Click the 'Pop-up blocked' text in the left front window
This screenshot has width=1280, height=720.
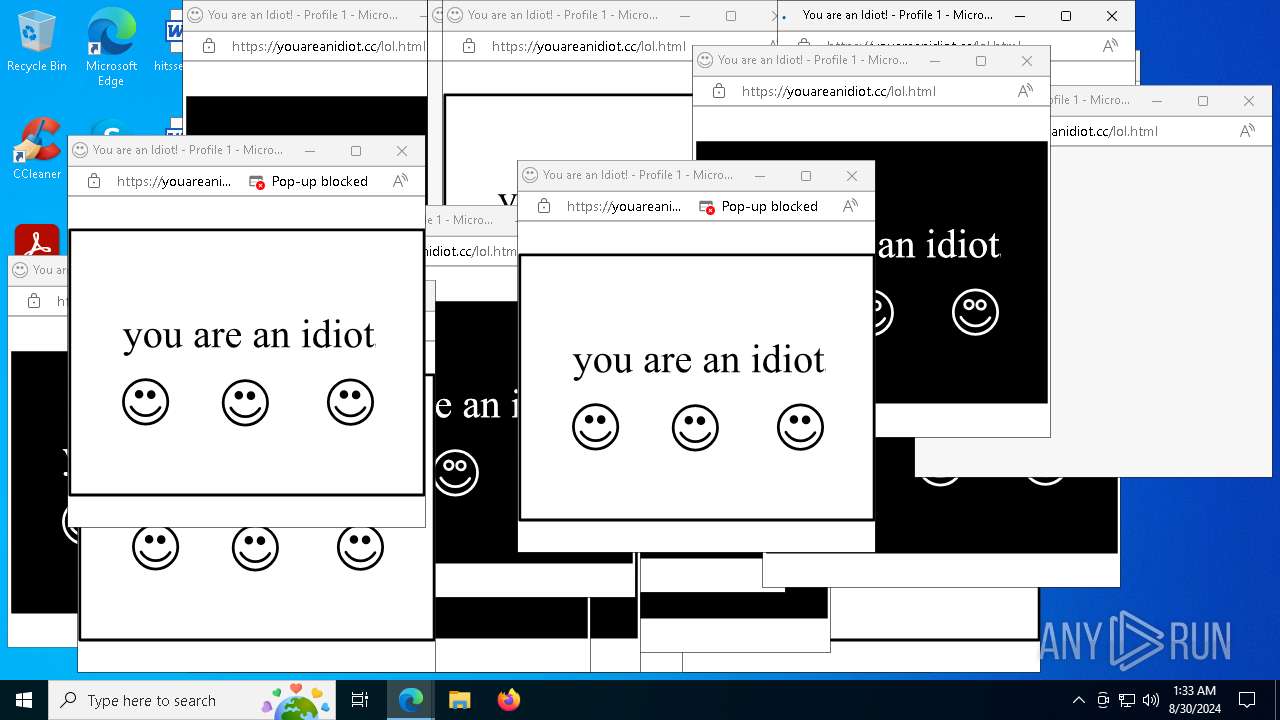pyautogui.click(x=320, y=182)
